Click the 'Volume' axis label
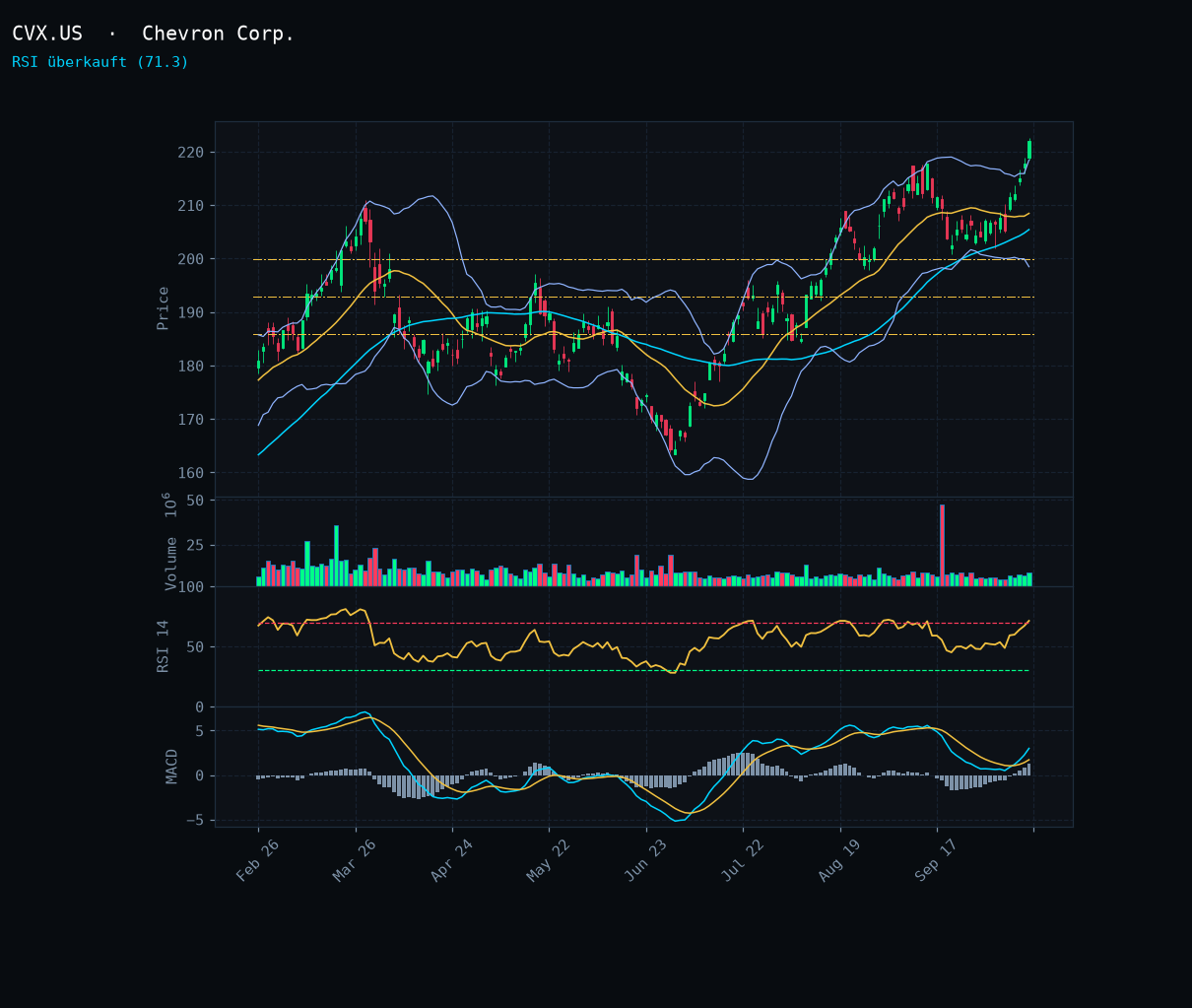Viewport: 1192px width, 1008px height. click(x=171, y=564)
